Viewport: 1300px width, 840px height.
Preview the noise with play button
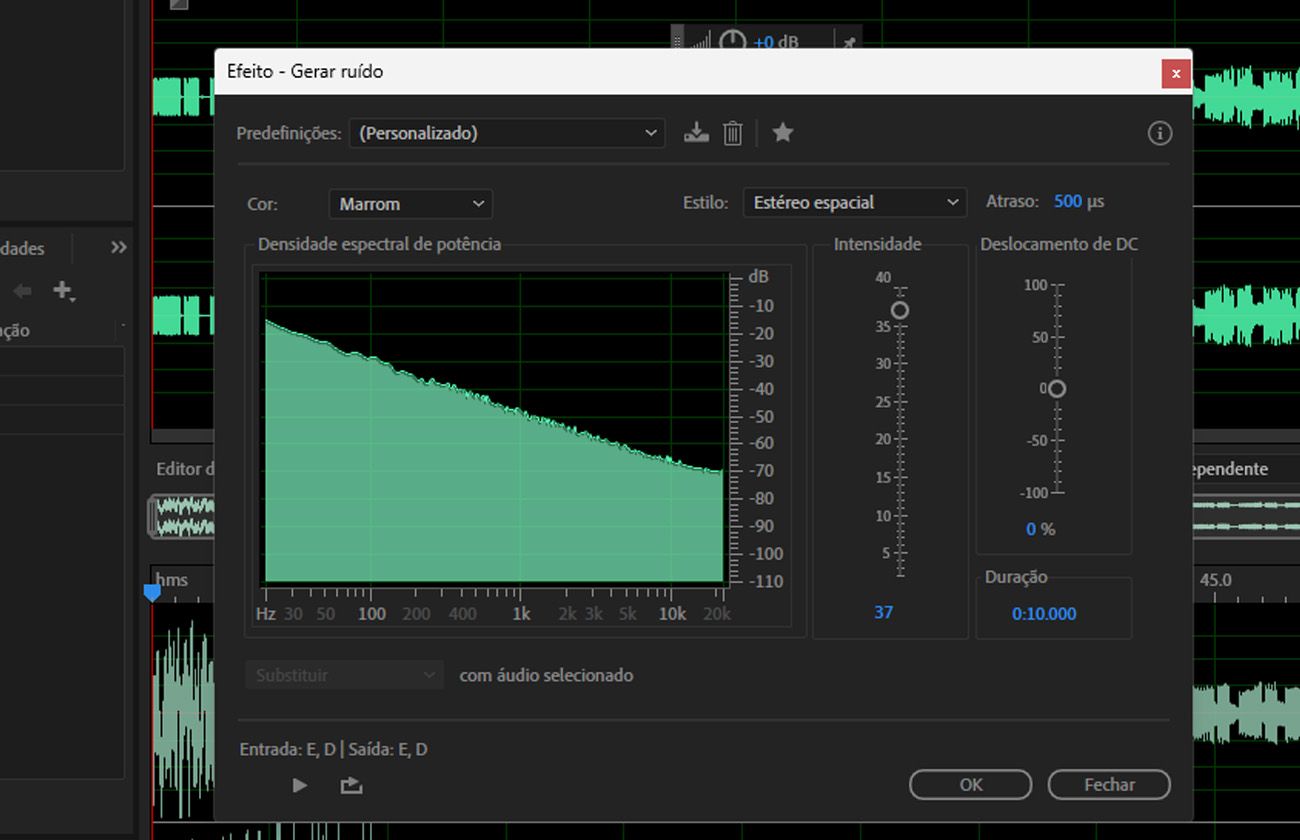[x=299, y=785]
